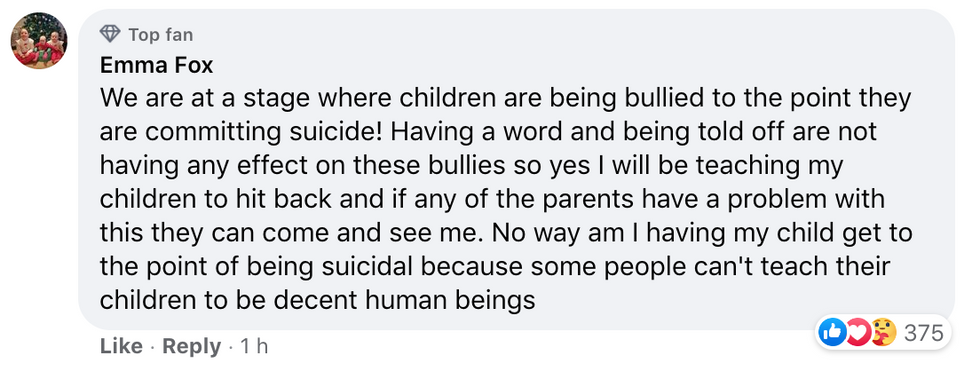Open Emma Fox's profile via name
The width and height of the screenshot is (980, 371).
(157, 65)
